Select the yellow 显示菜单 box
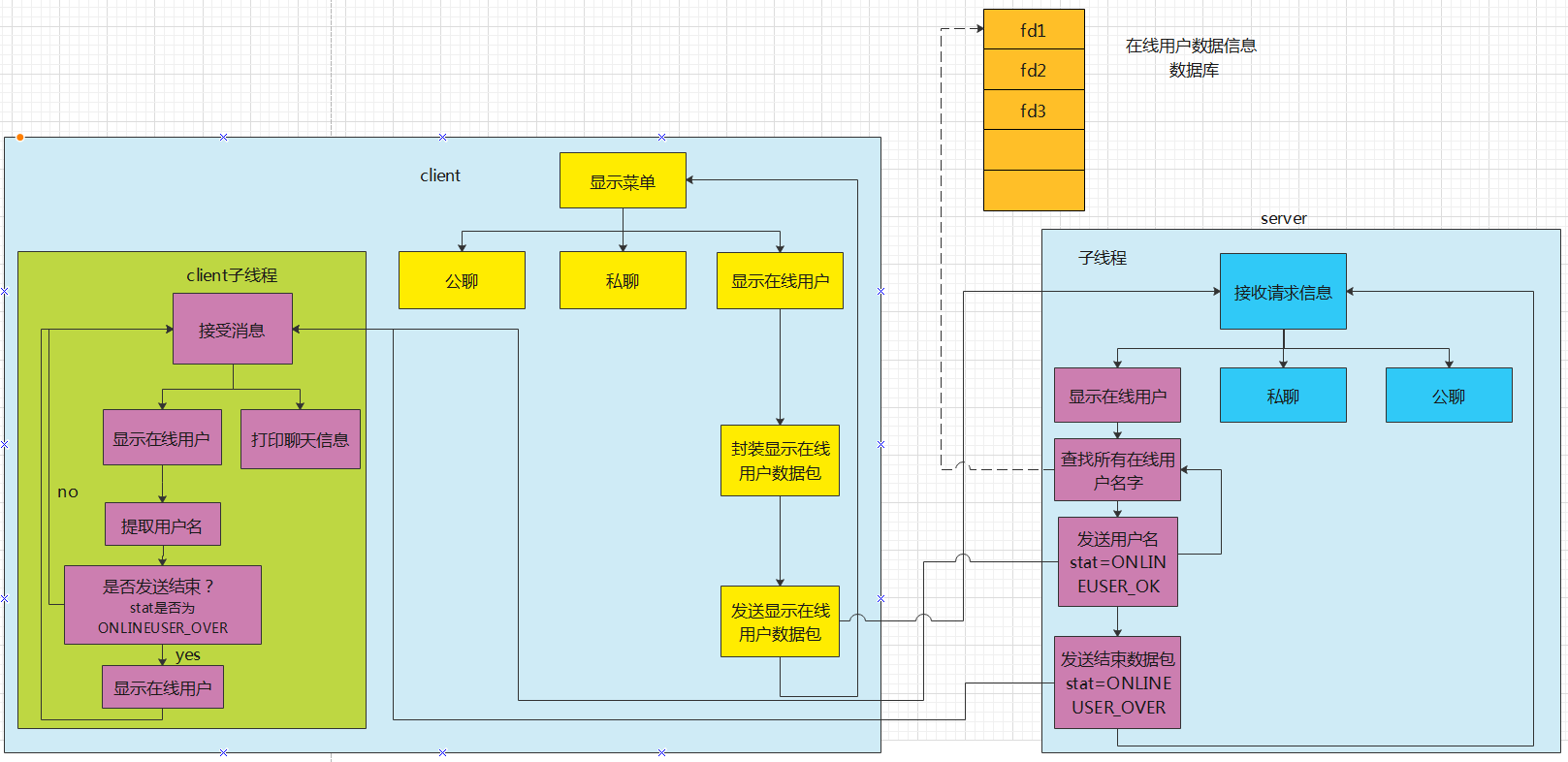Viewport: 1568px width, 762px height. pyautogui.click(x=623, y=180)
